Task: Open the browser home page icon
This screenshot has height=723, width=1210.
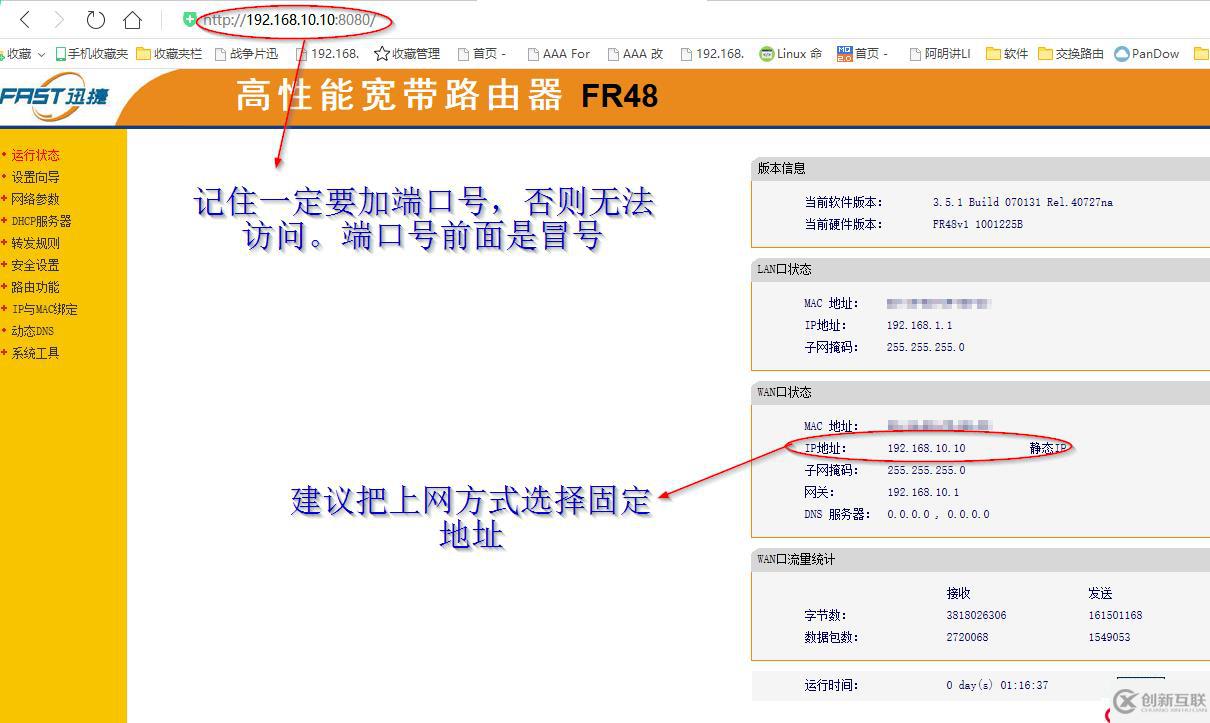Action: point(132,19)
